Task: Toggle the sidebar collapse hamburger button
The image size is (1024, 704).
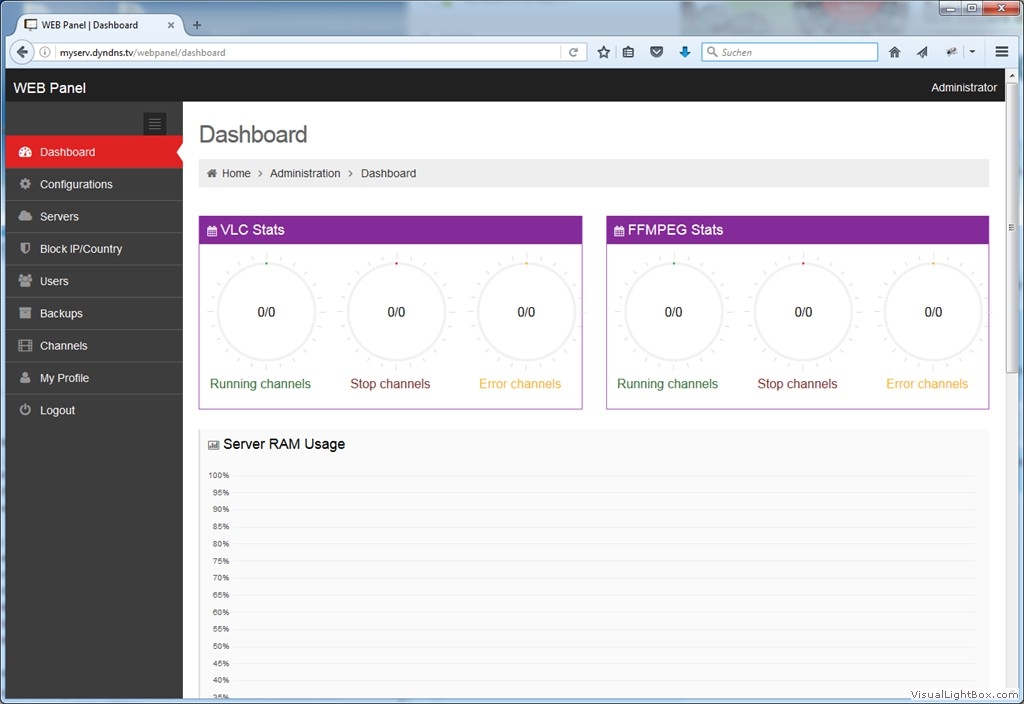Action: [155, 124]
